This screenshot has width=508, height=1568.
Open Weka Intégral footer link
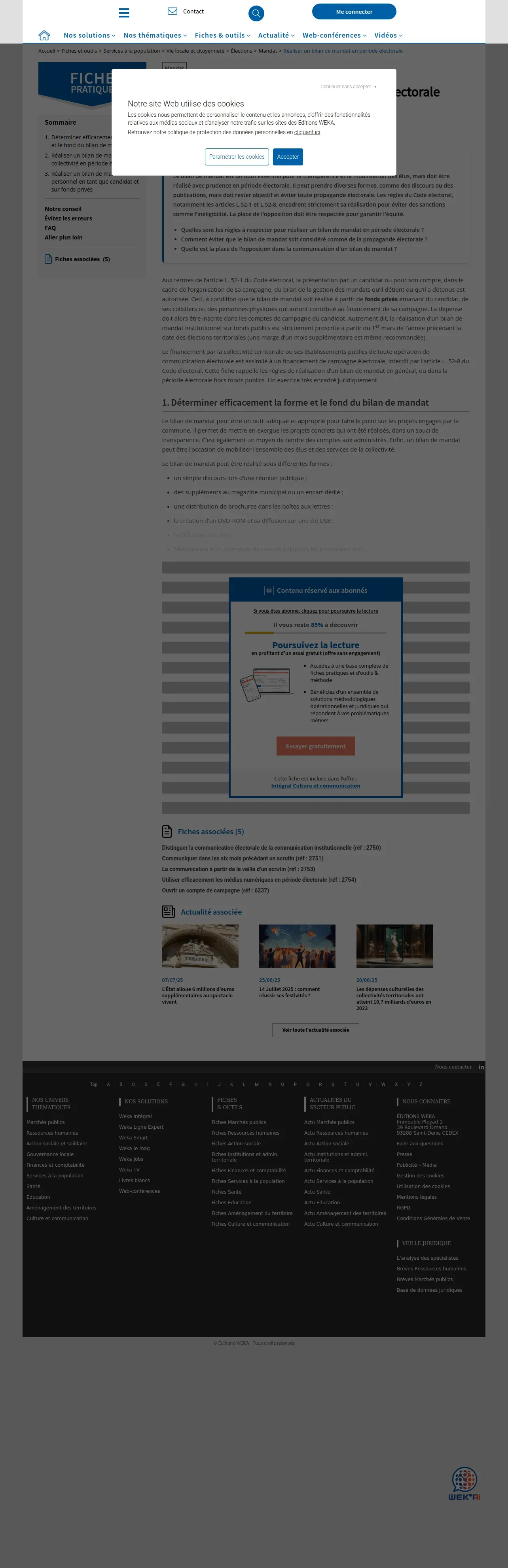(136, 1116)
